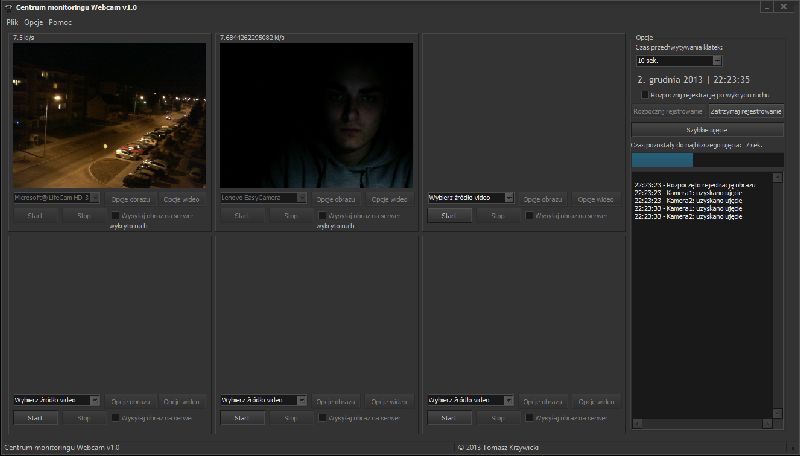Minimize the Centrum monitoringu window

[x=767, y=7]
